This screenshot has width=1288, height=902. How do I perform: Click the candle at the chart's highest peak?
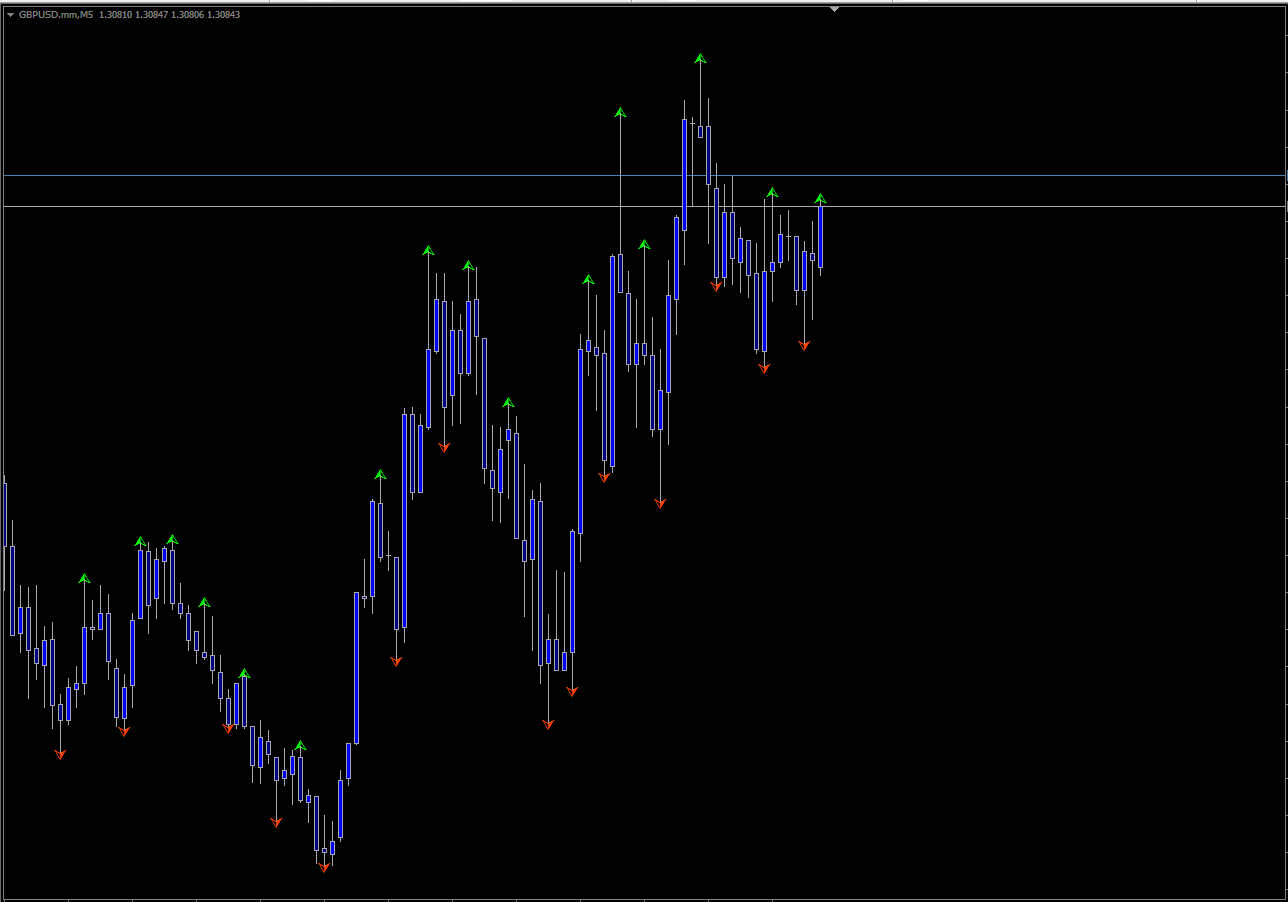[700, 131]
